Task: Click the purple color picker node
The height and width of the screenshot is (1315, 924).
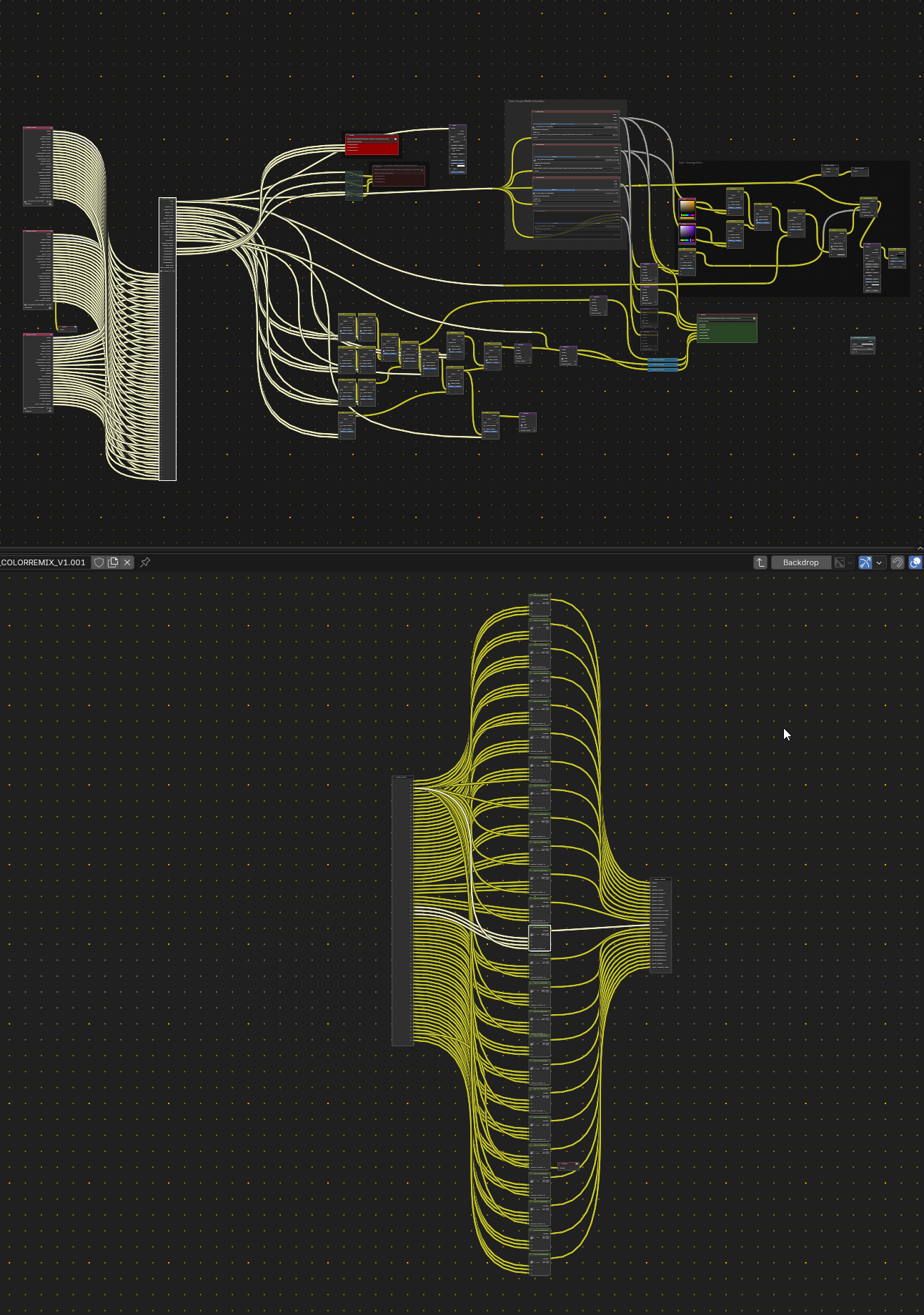Action: 687,234
